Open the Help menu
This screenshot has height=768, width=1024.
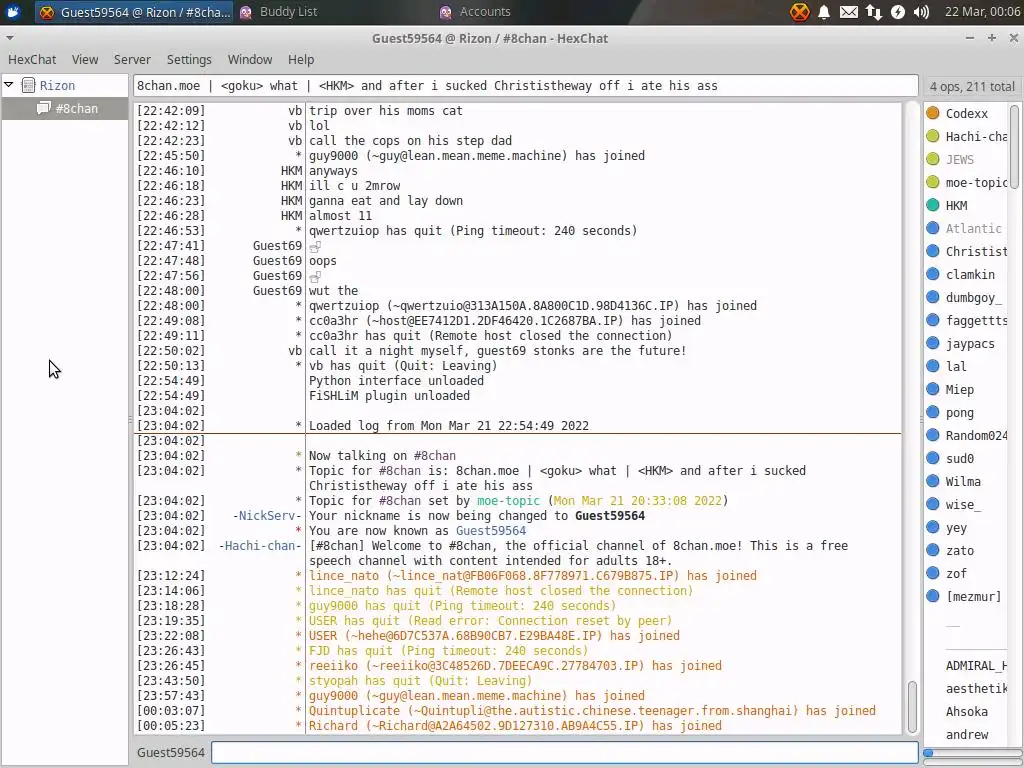(301, 59)
